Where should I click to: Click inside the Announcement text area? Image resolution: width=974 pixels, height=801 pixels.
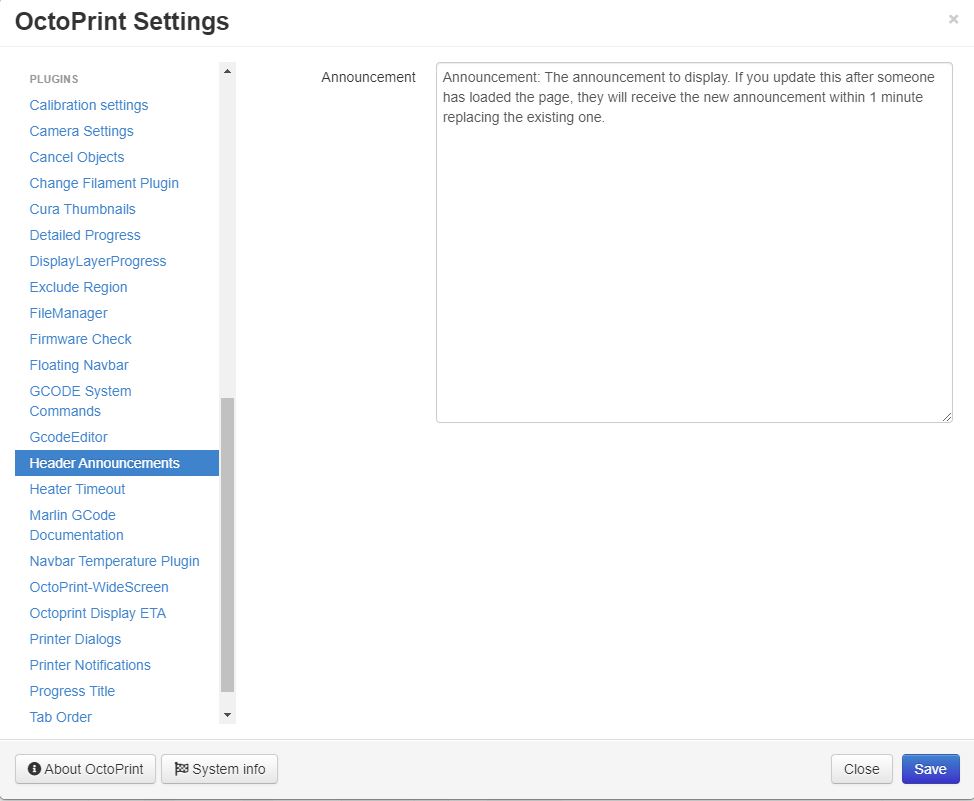(694, 242)
